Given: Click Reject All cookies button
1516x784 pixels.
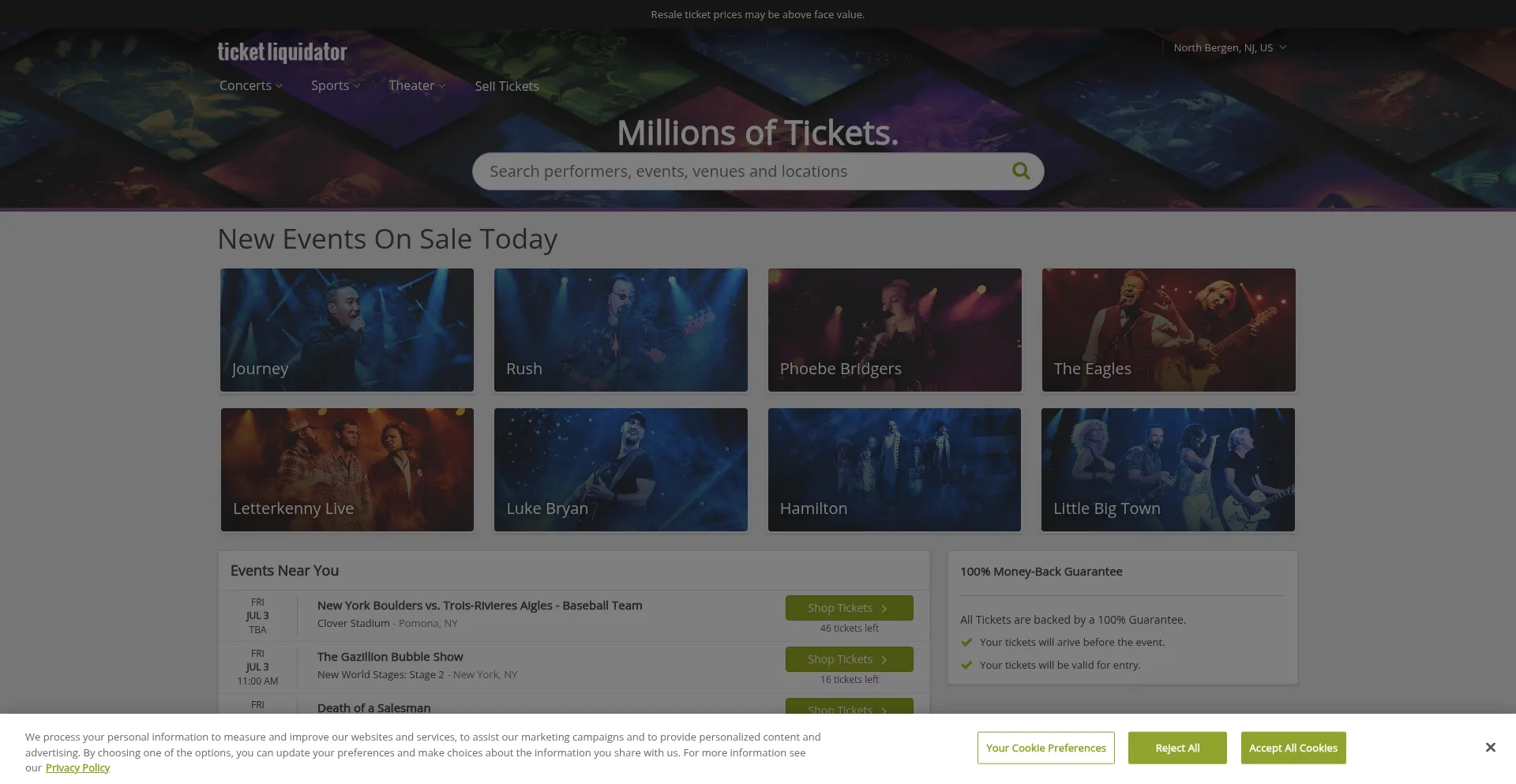Looking at the screenshot, I should tap(1177, 748).
